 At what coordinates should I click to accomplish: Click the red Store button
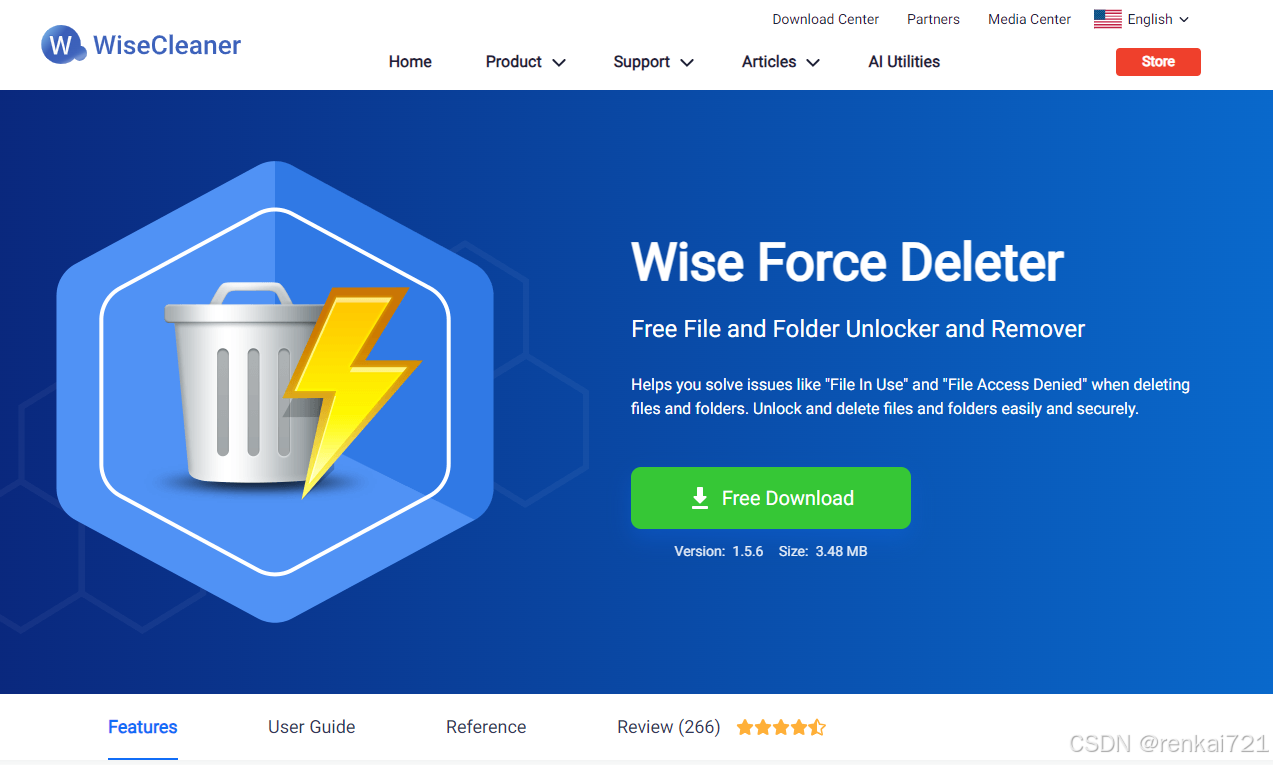[1158, 62]
